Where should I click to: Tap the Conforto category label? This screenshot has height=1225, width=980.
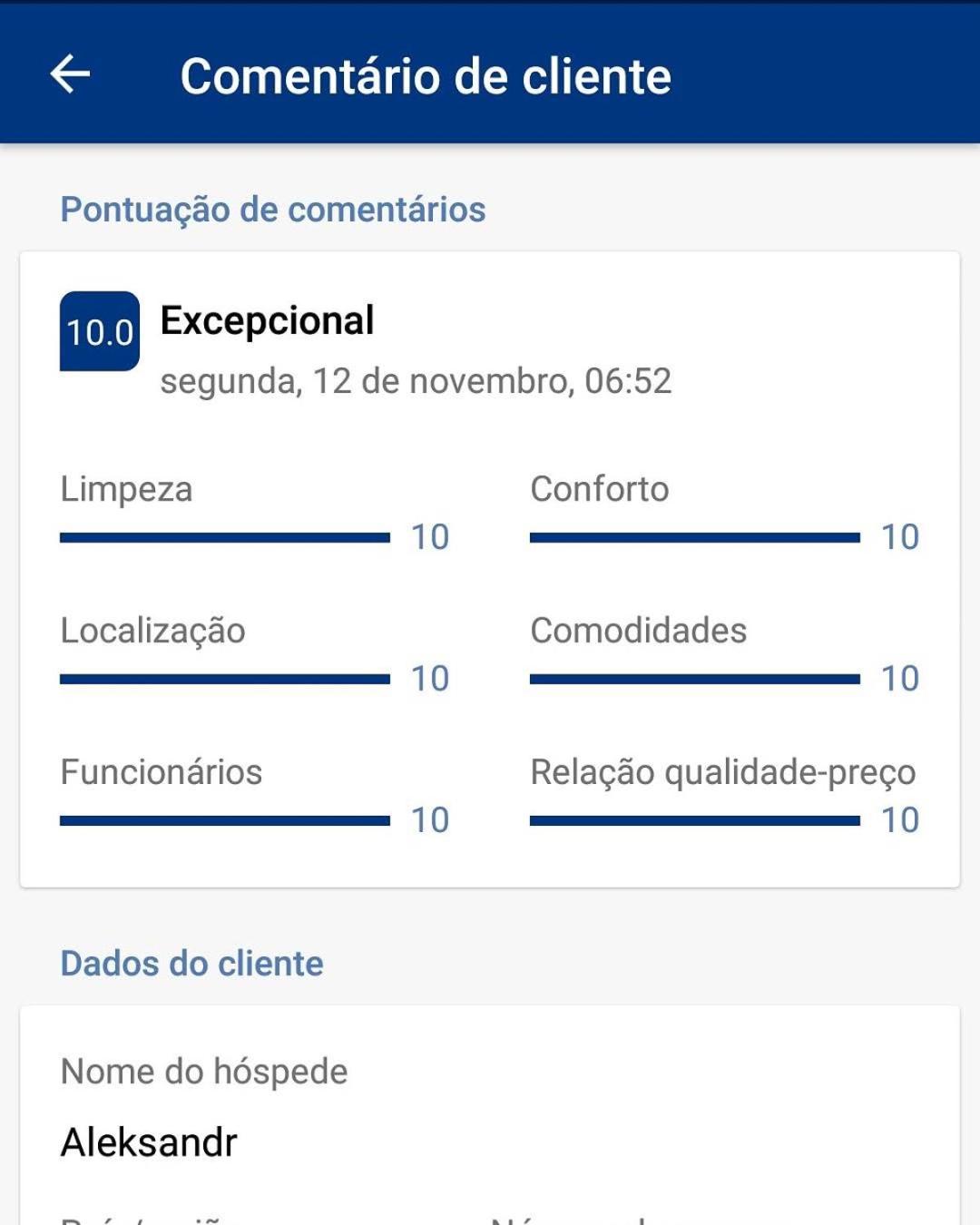[600, 489]
